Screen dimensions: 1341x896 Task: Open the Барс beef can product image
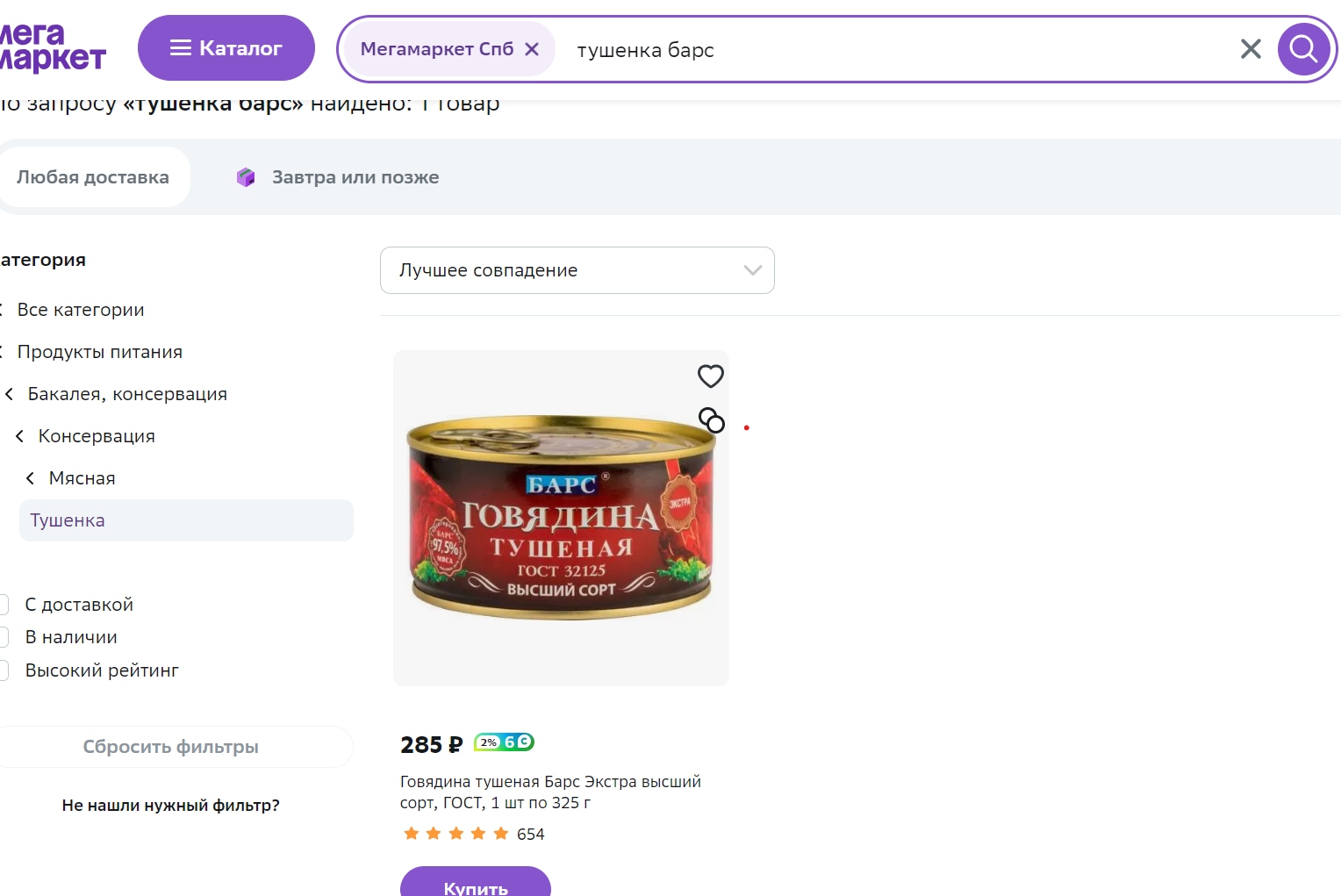click(x=562, y=518)
